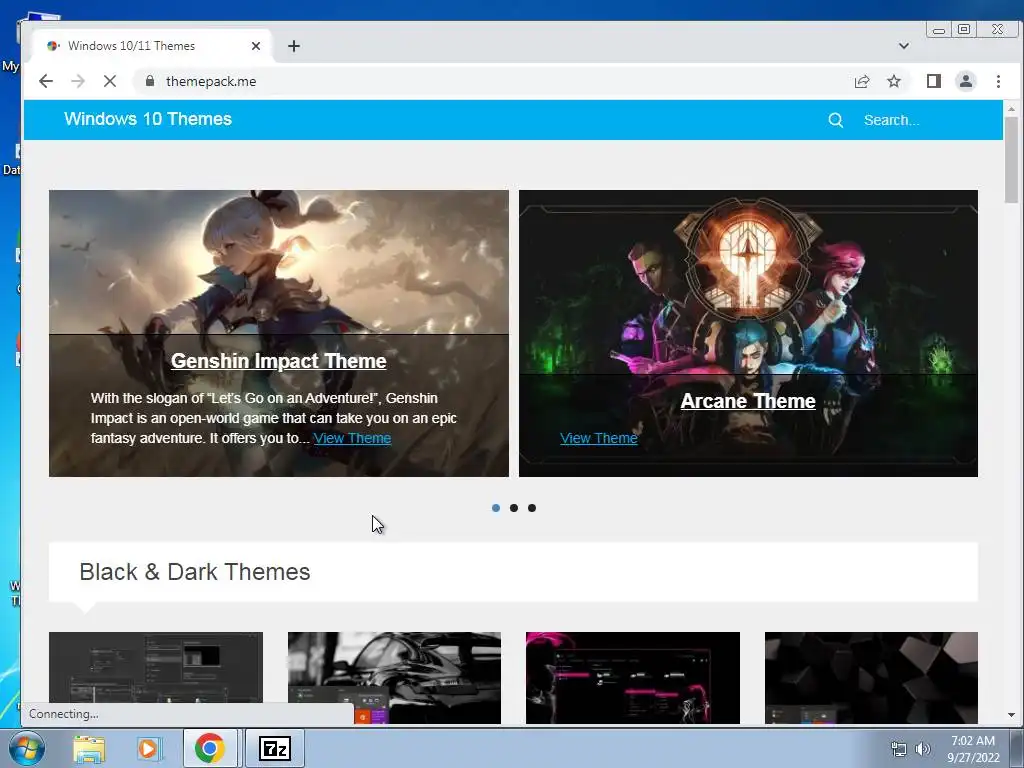
Task: Click the site padlock icon
Action: (x=150, y=81)
